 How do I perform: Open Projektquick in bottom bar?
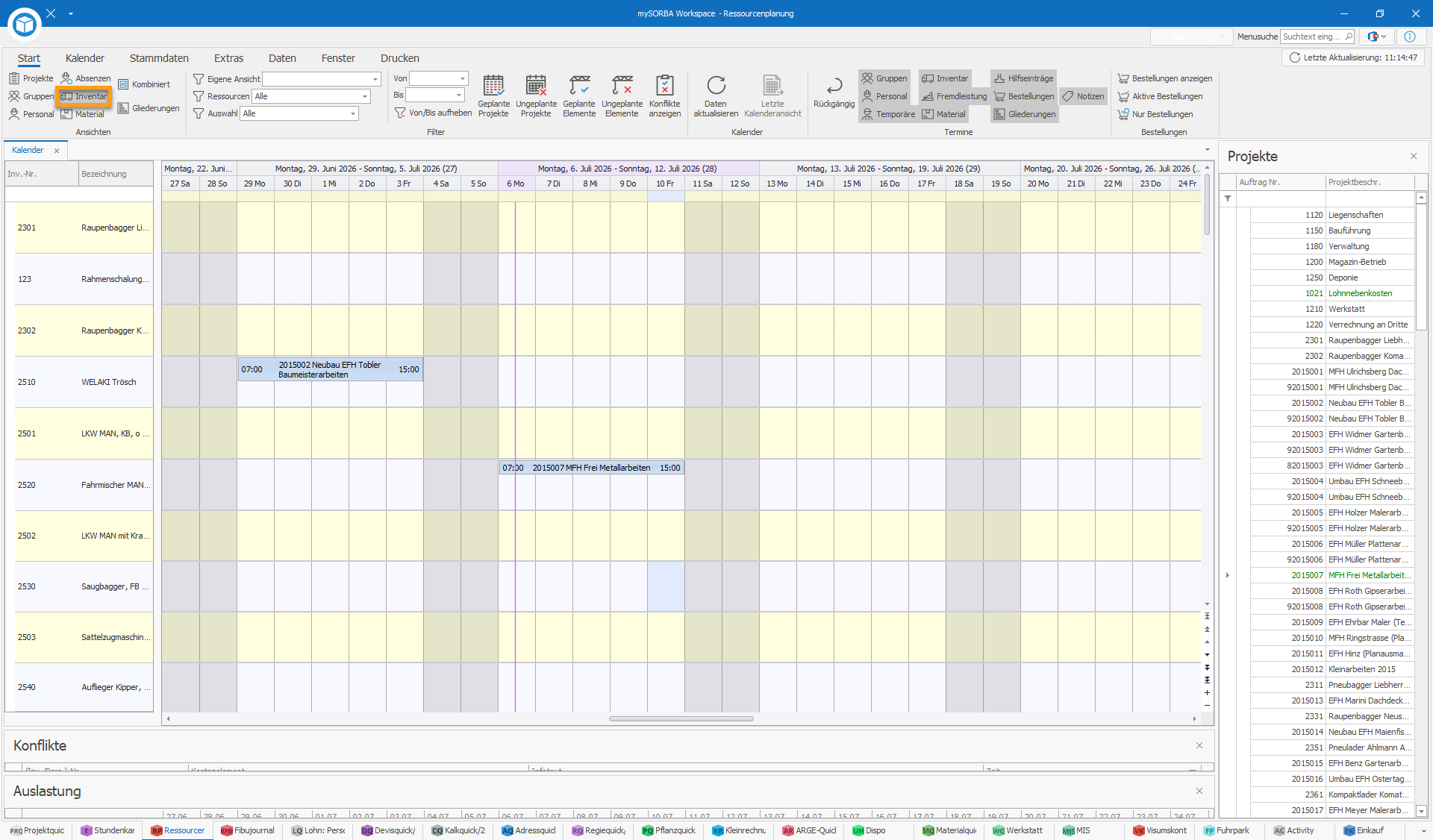(x=37, y=830)
